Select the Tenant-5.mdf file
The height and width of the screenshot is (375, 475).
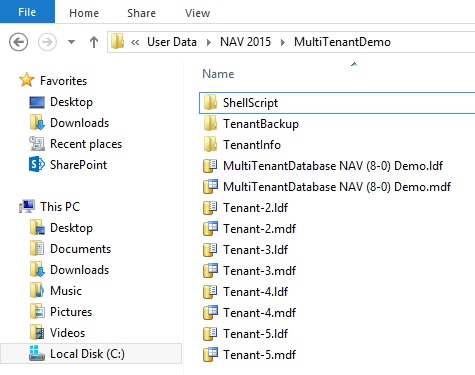(x=259, y=355)
